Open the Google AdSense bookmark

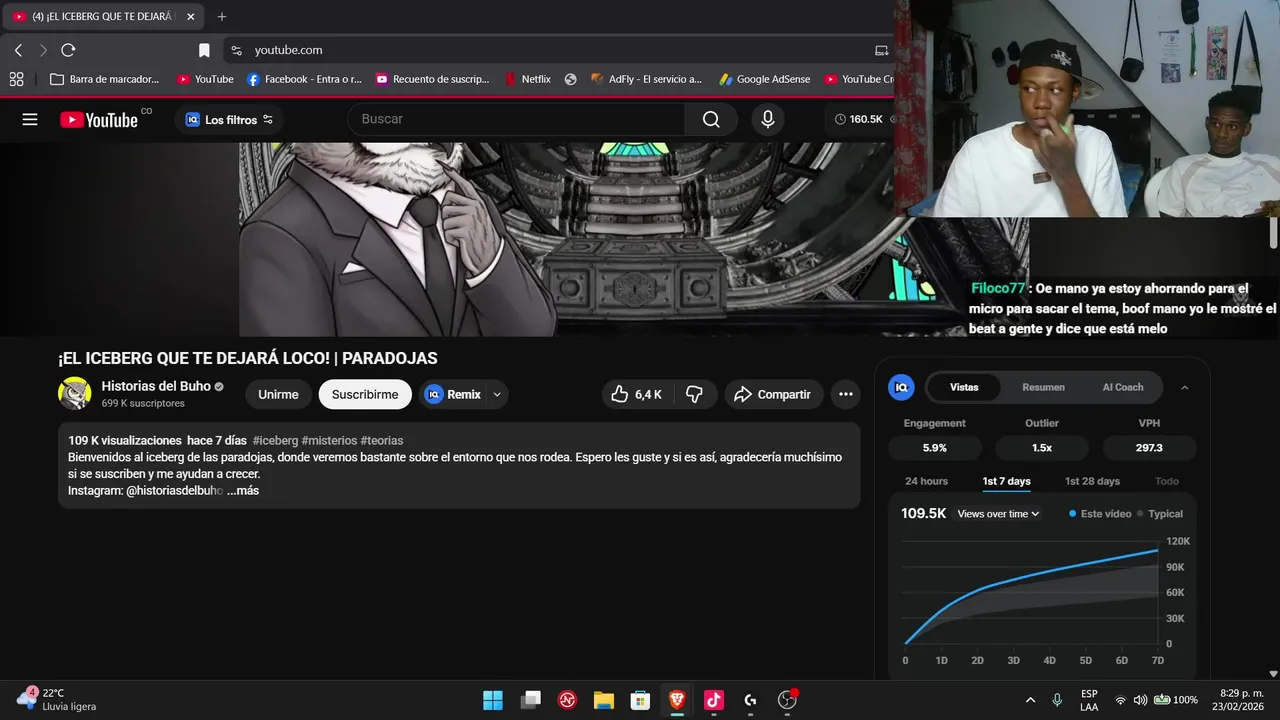(x=764, y=79)
